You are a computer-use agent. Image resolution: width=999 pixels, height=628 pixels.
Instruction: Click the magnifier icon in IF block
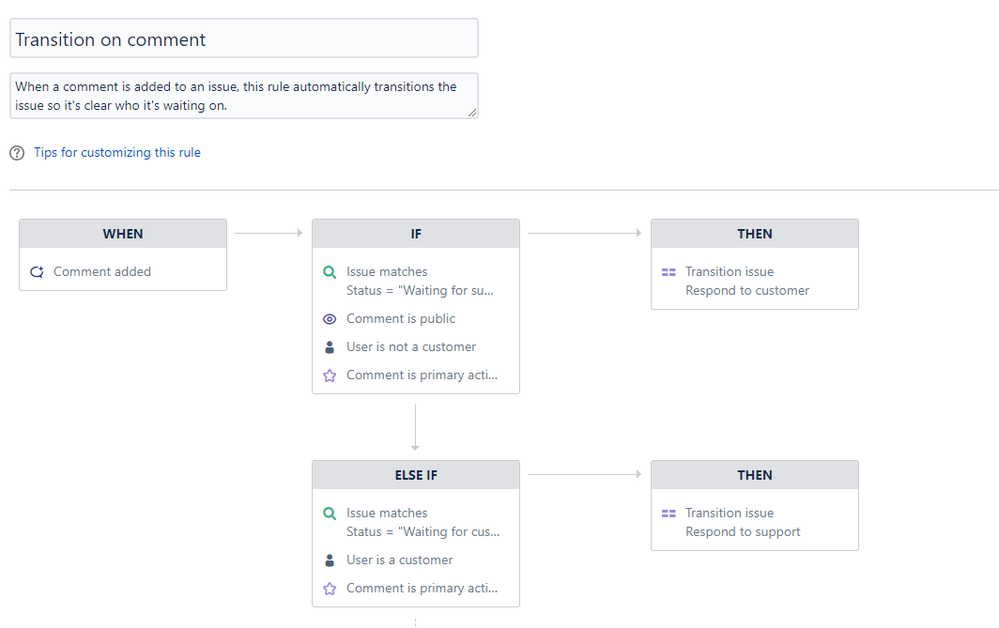click(x=330, y=272)
